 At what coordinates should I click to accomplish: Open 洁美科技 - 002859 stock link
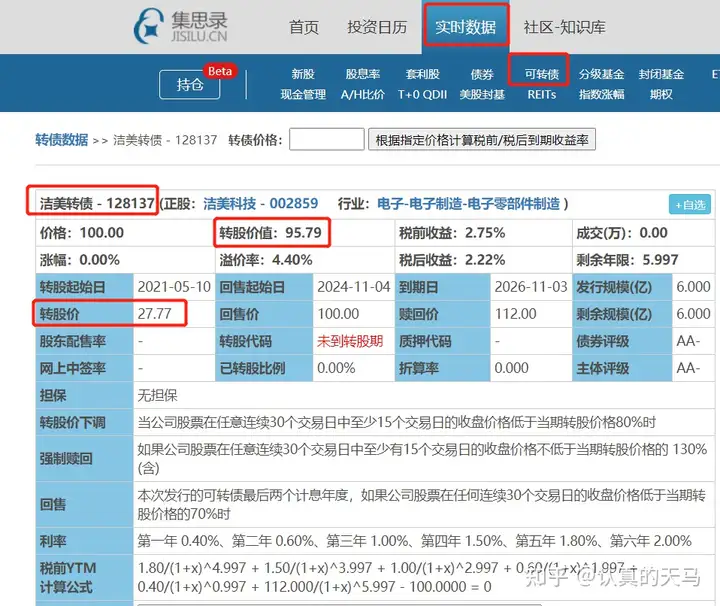pyautogui.click(x=260, y=203)
